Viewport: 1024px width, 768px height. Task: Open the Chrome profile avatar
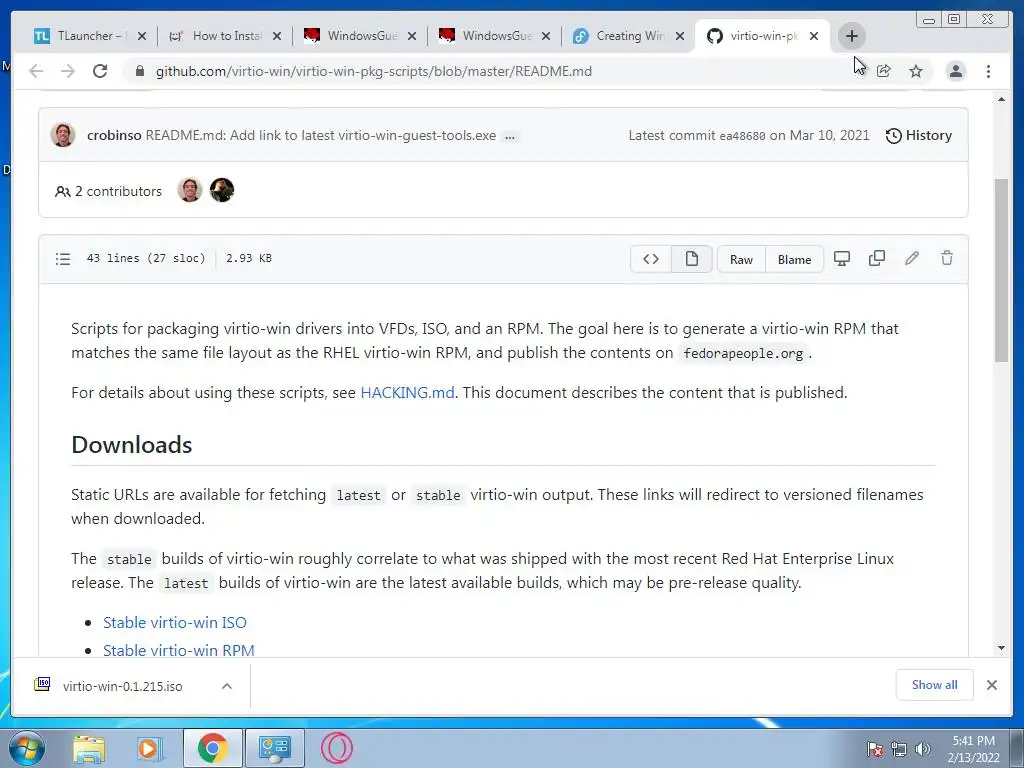[x=955, y=71]
